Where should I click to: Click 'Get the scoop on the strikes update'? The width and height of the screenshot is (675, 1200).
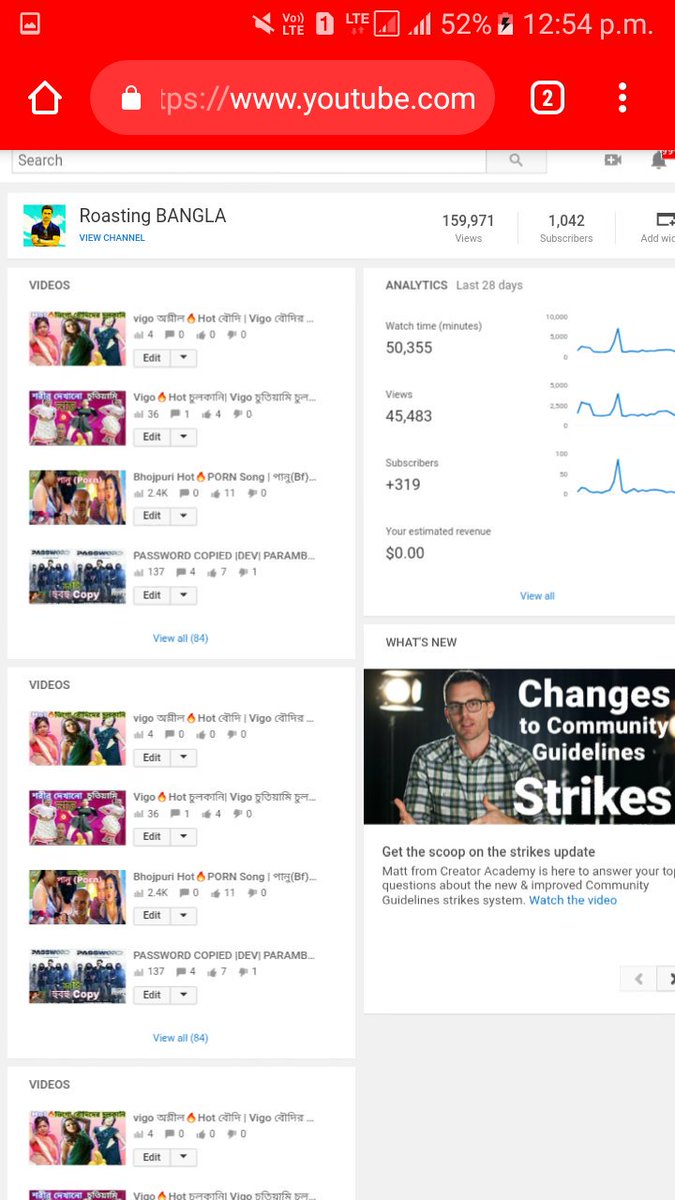click(489, 852)
